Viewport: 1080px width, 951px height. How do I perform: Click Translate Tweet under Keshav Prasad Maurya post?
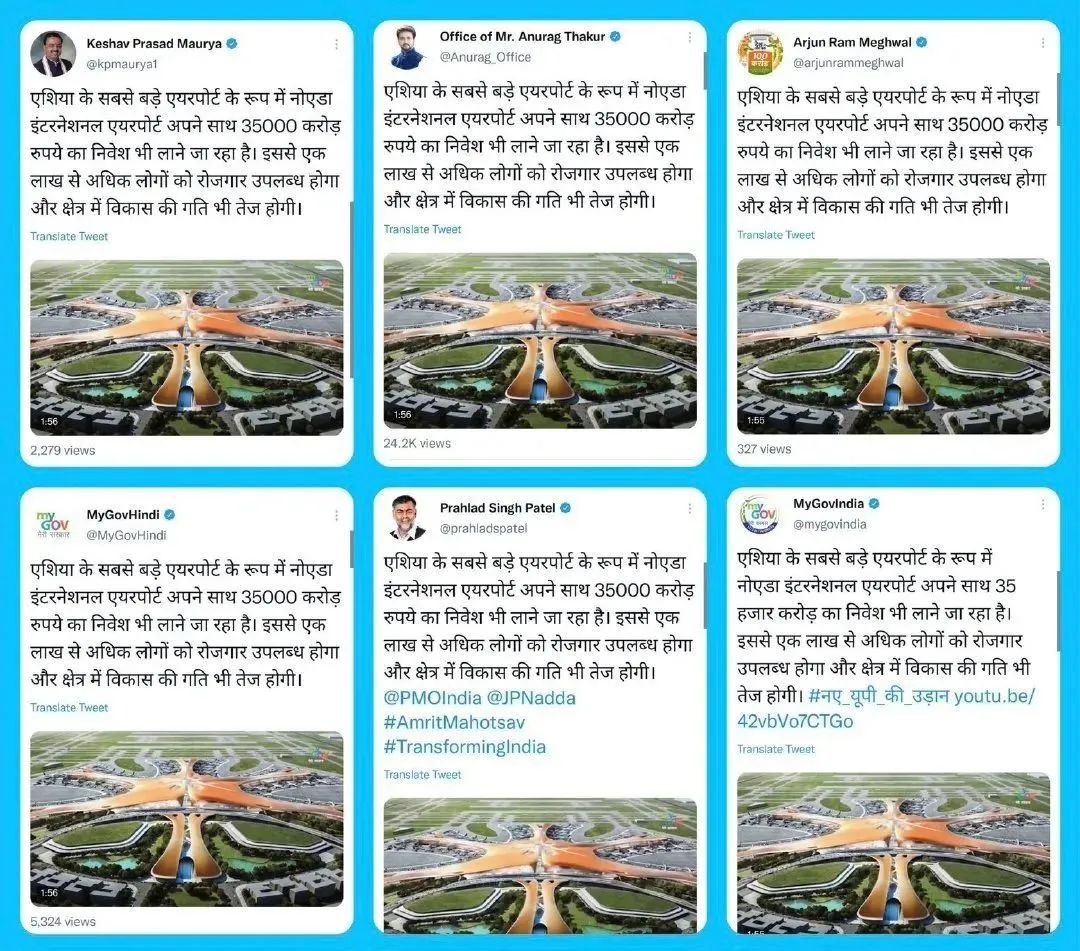coord(69,236)
